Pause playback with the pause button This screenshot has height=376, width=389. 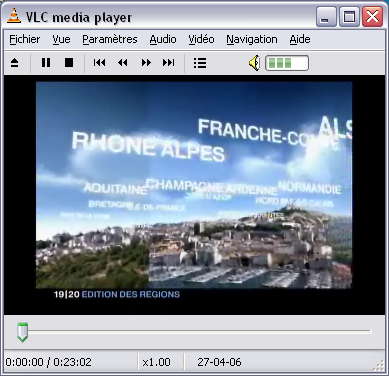click(x=46, y=63)
